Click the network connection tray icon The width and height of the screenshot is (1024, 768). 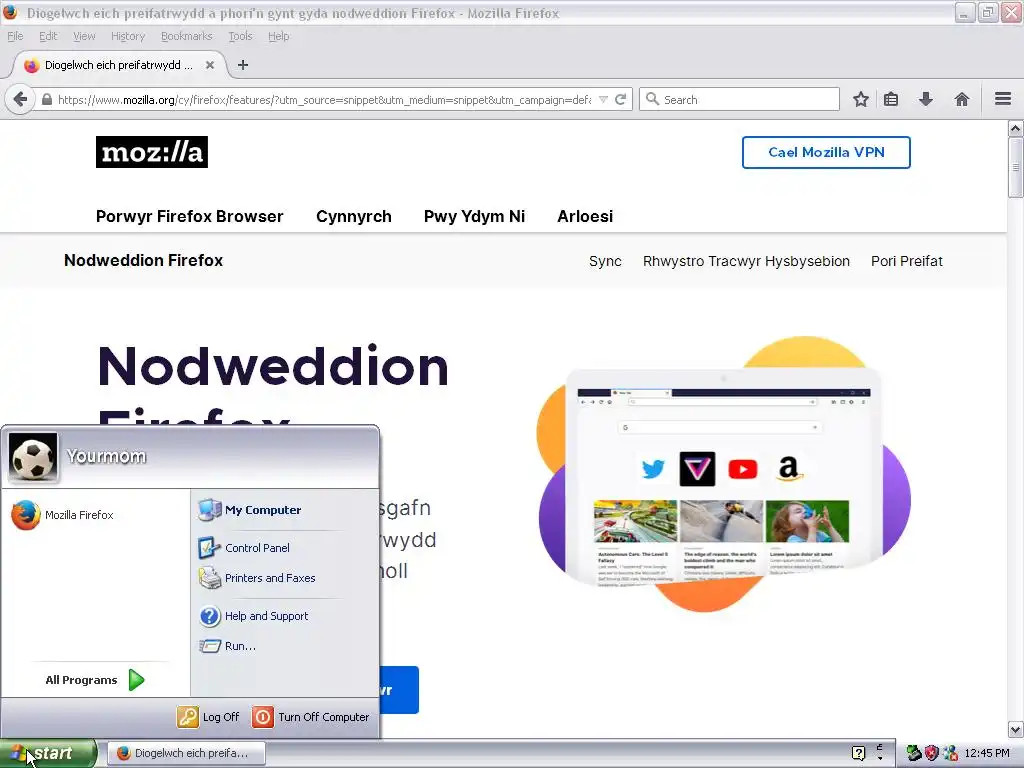click(950, 753)
